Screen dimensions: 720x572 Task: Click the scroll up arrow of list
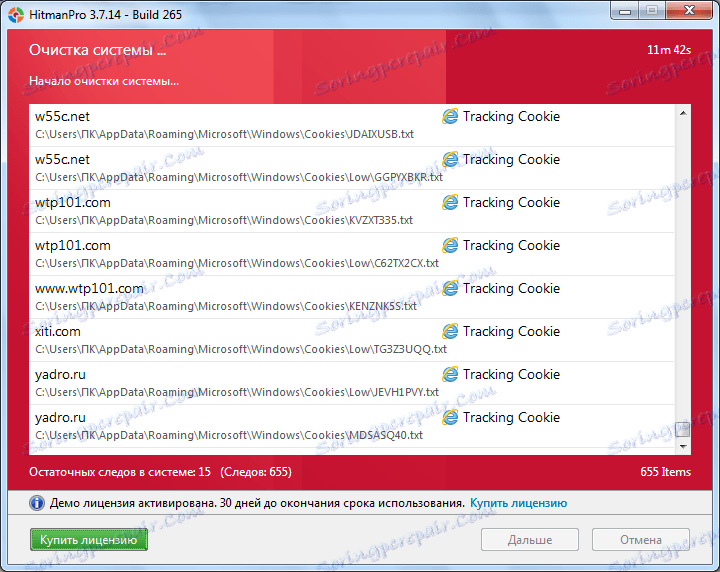683,112
